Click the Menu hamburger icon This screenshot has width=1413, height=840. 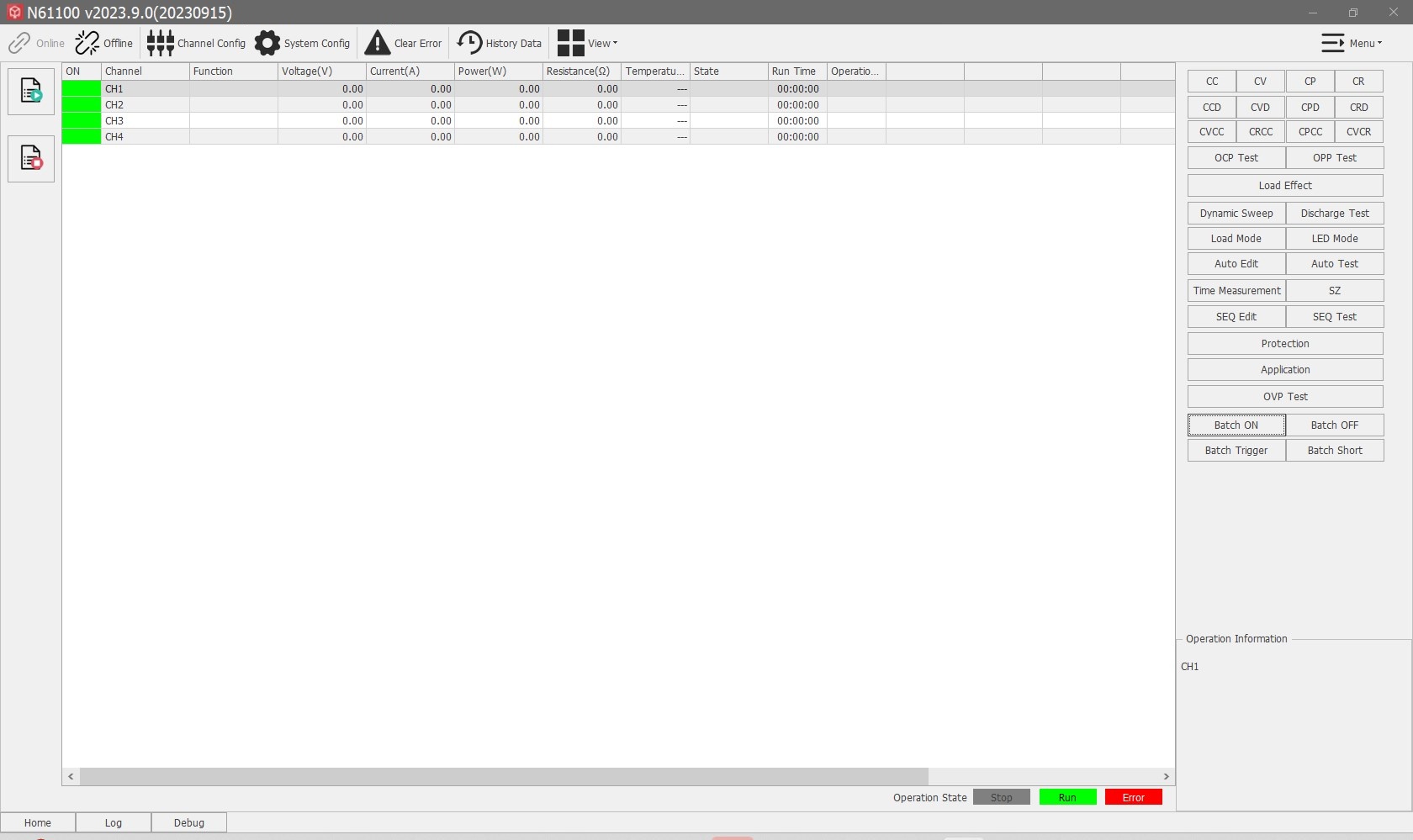point(1332,43)
